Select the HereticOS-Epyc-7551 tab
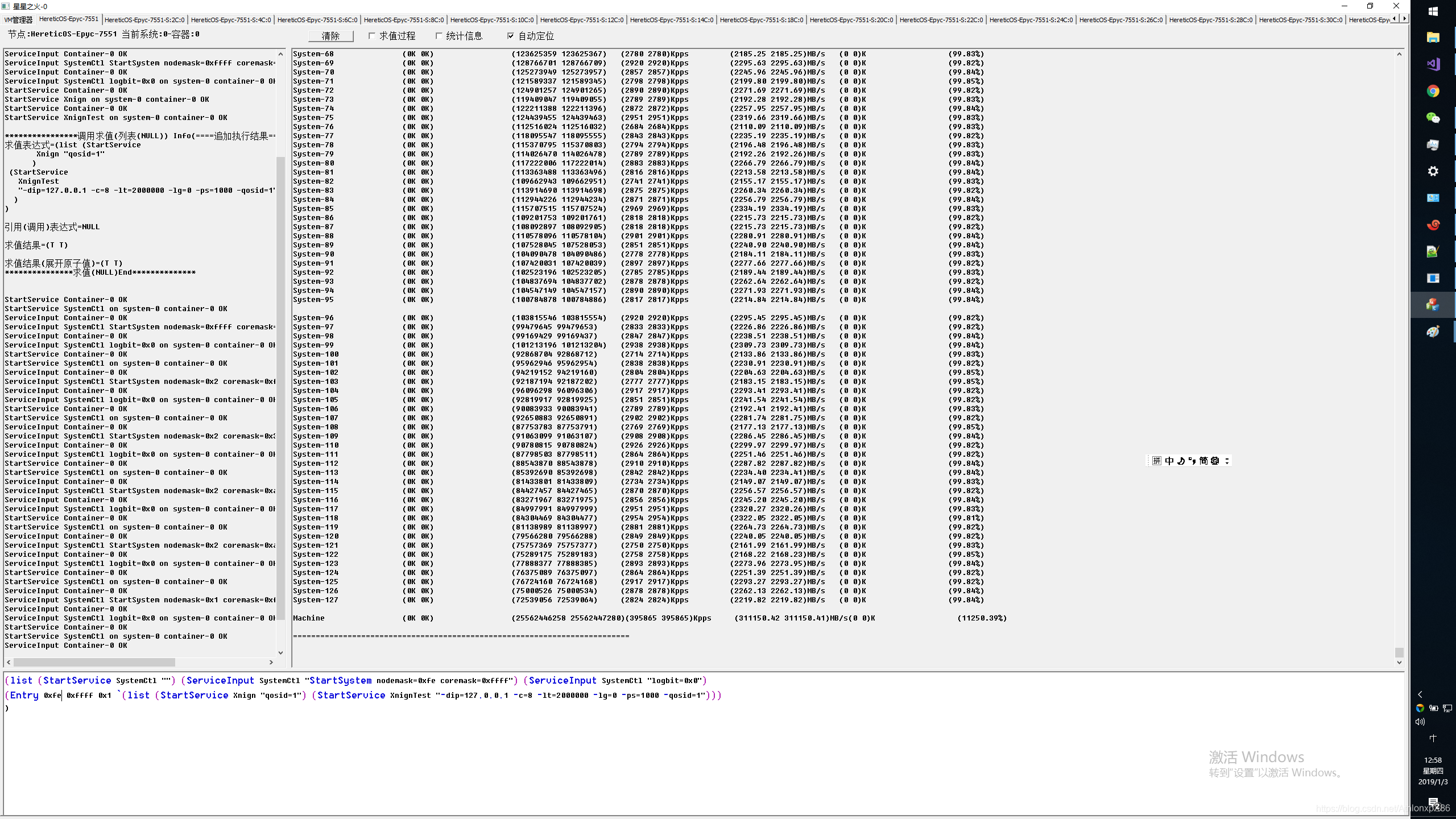The width and height of the screenshot is (1456, 819). tap(69, 19)
